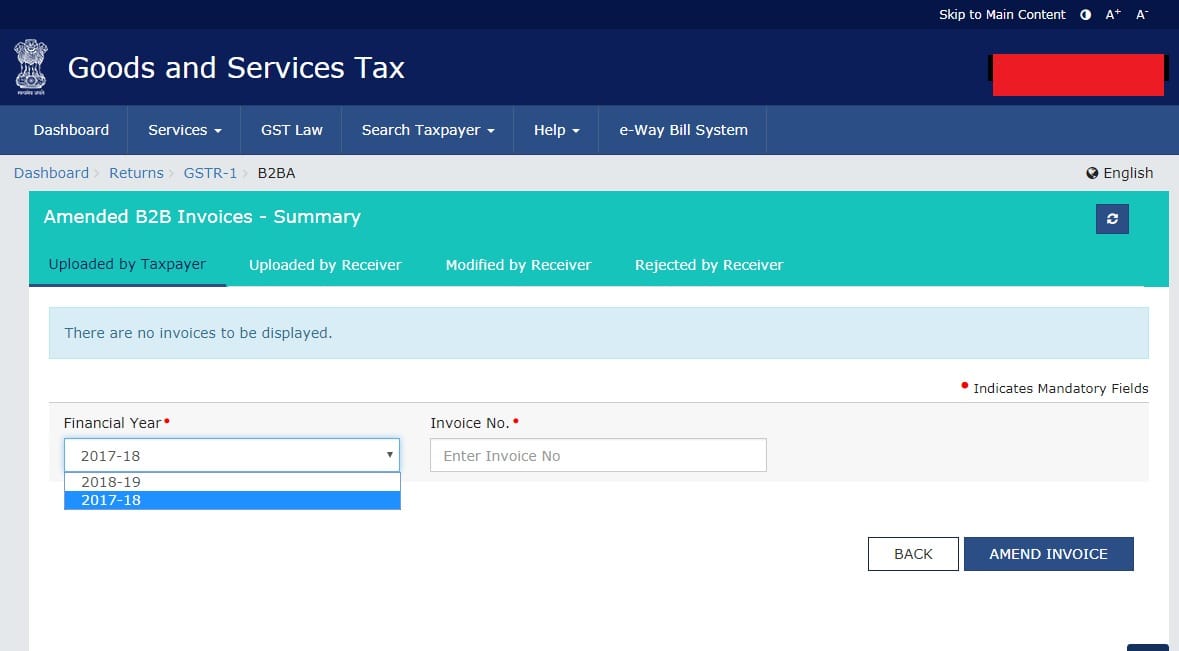
Task: Click the Enter Invoice No field
Action: click(597, 454)
